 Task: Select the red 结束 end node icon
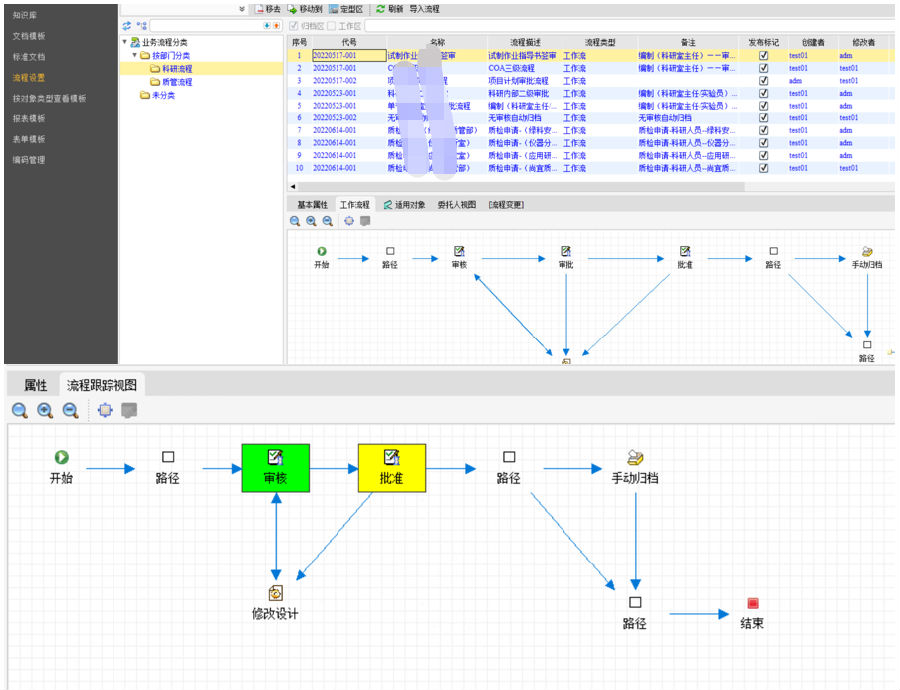(752, 604)
